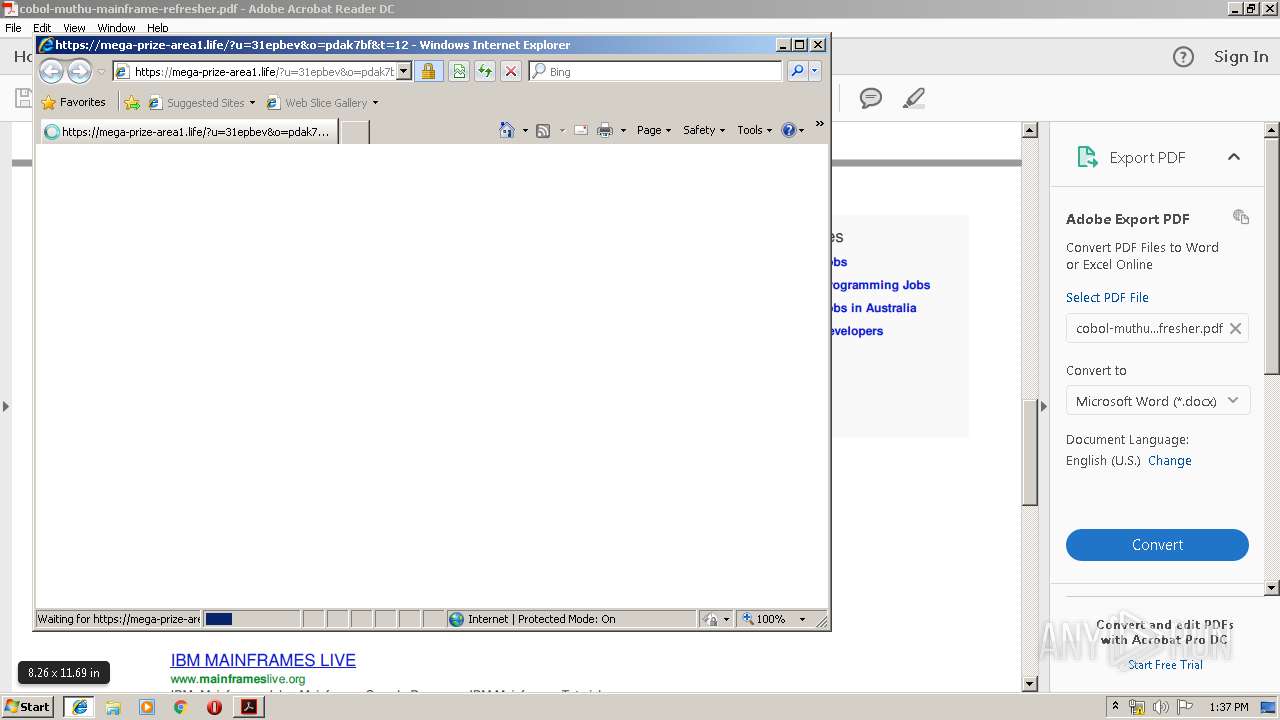1280x720 pixels.
Task: Click the IE Help question mark icon
Action: [789, 130]
